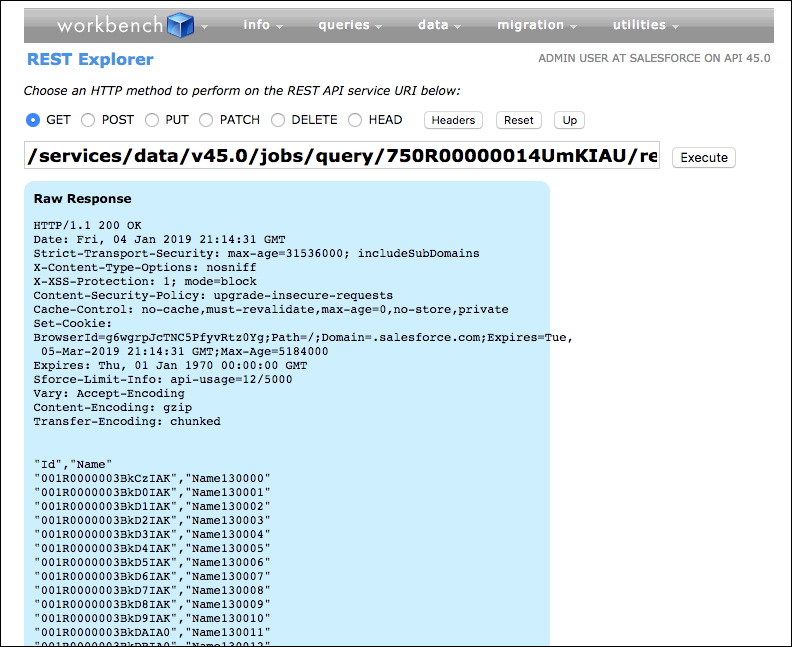The width and height of the screenshot is (792, 647).
Task: Click the Workbench blue cube logo
Action: tap(180, 25)
